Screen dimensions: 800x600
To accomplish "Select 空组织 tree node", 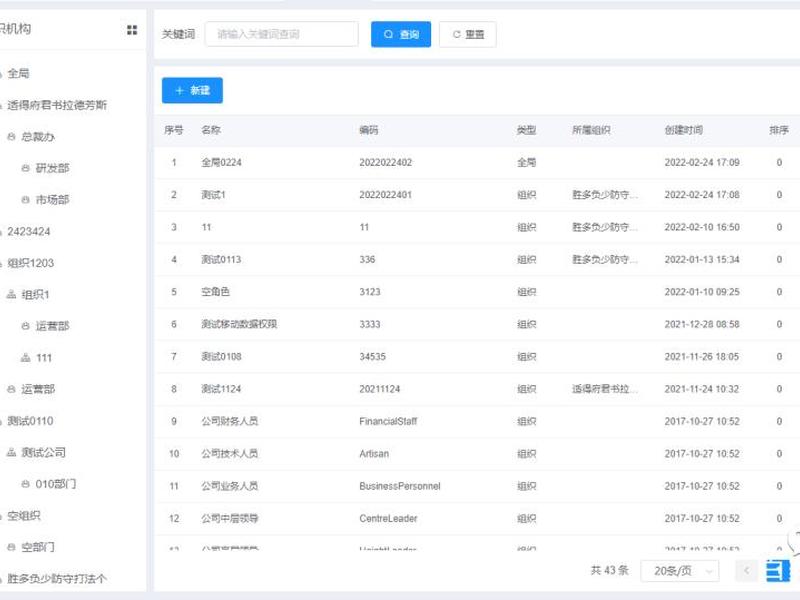I will tap(23, 516).
